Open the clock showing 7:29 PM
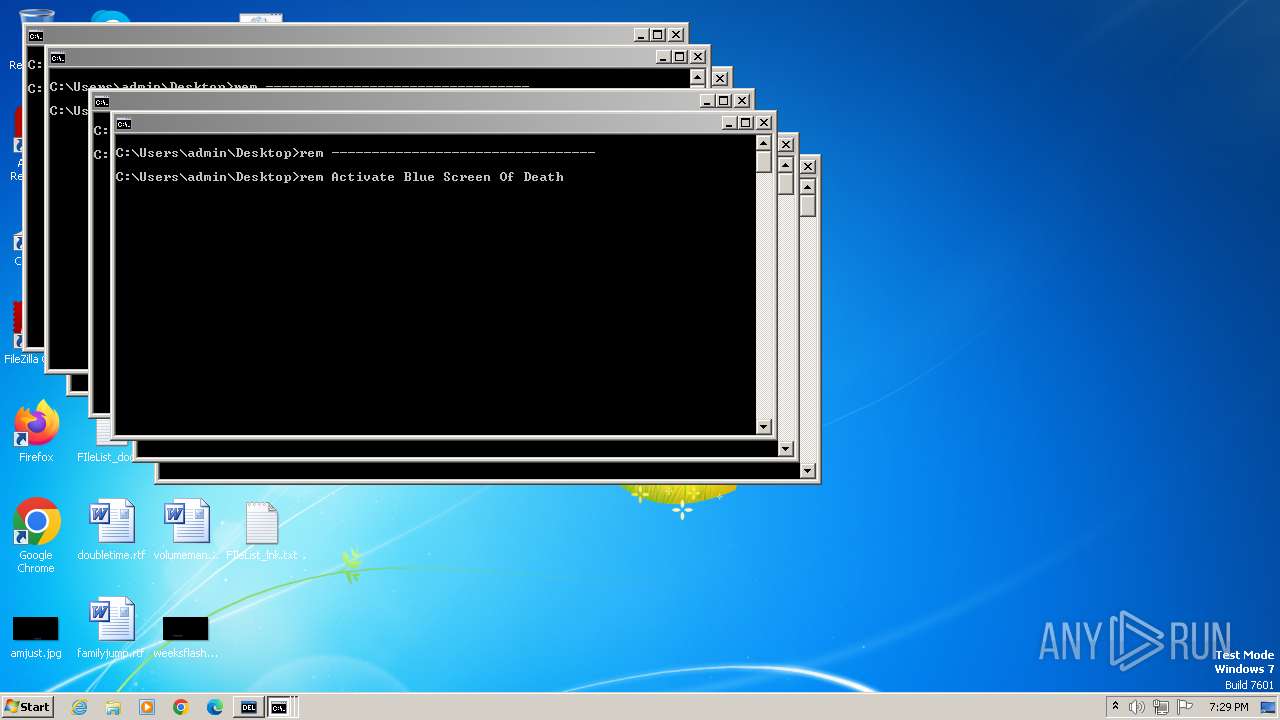Screen dimensions: 1280x720 1228,707
